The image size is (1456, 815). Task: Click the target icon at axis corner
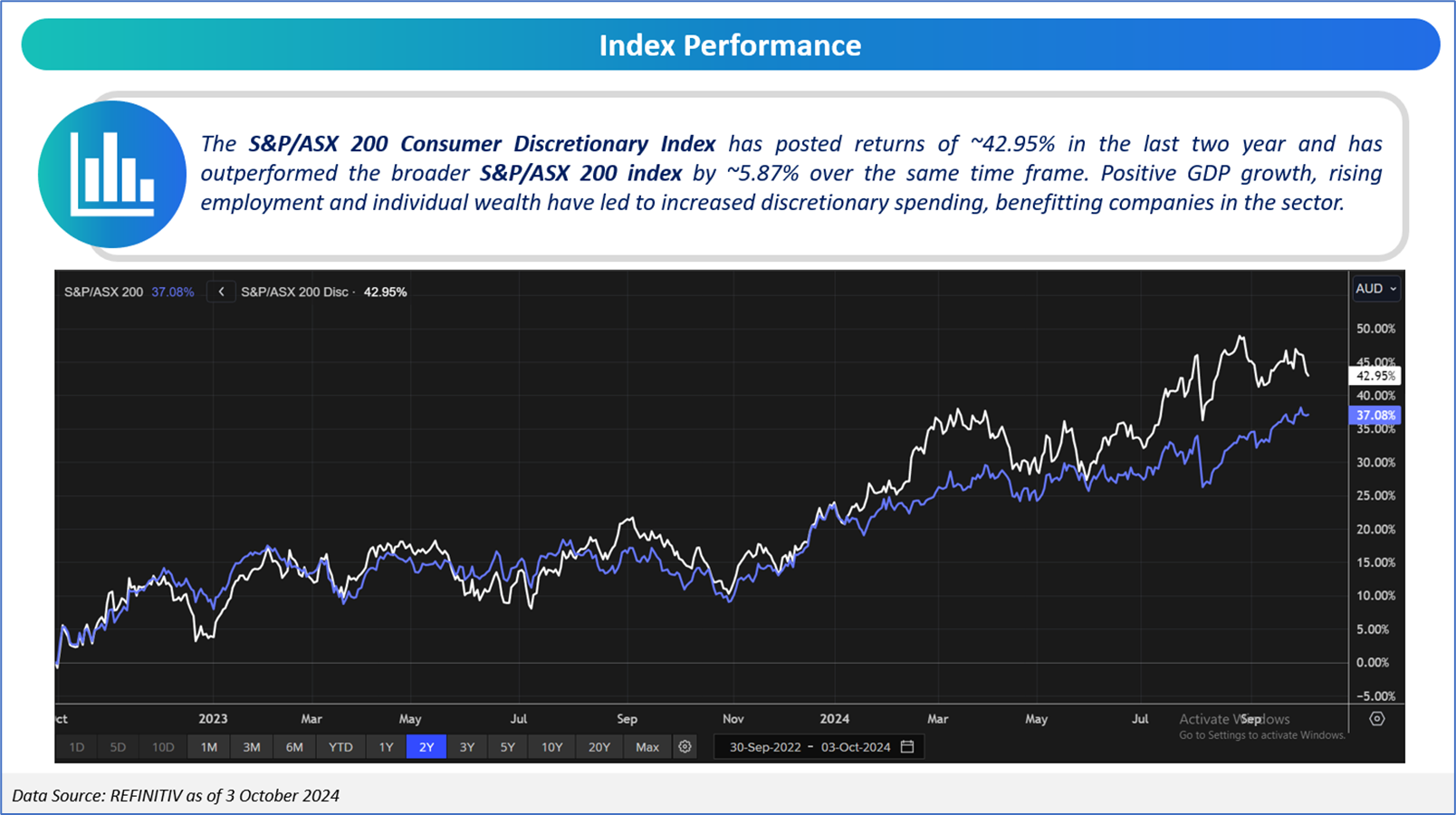pyautogui.click(x=1377, y=719)
